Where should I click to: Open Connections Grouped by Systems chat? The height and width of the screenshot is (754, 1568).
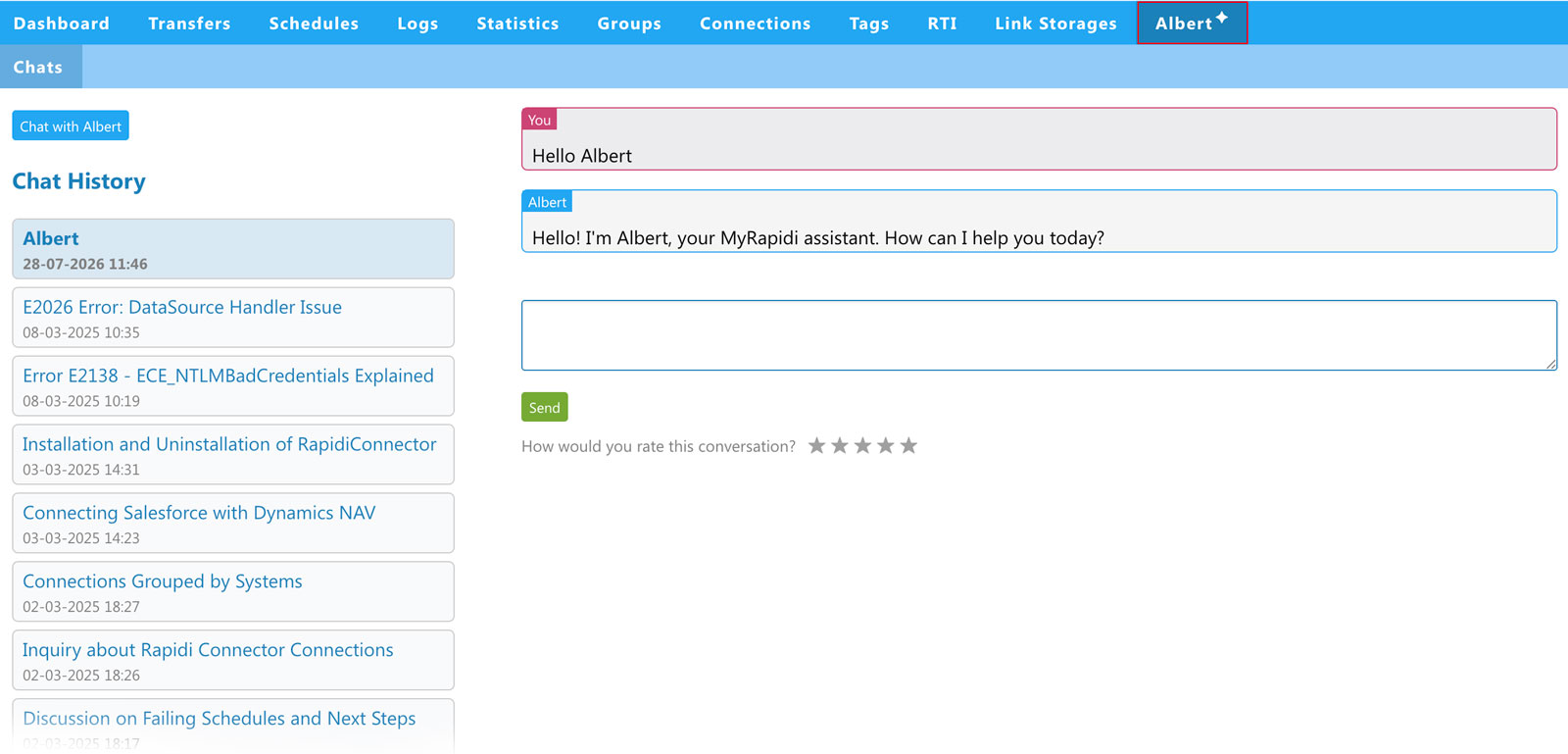click(x=233, y=592)
